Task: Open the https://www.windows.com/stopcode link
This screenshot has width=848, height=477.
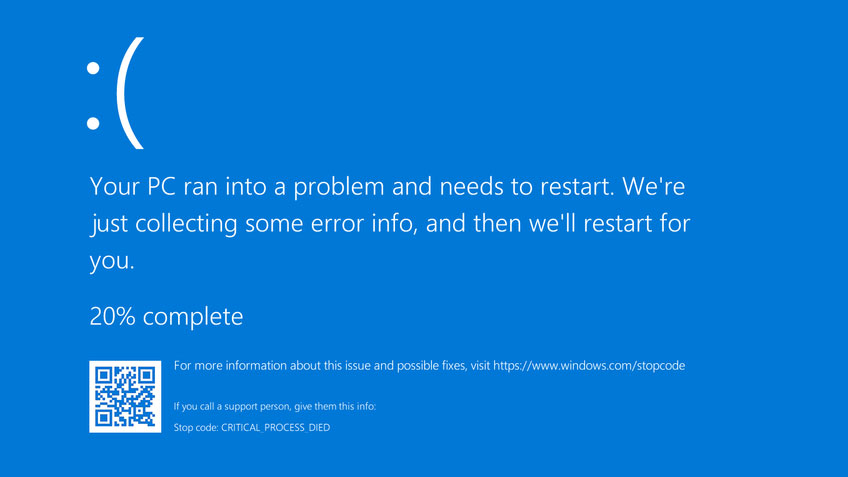Action: 589,366
